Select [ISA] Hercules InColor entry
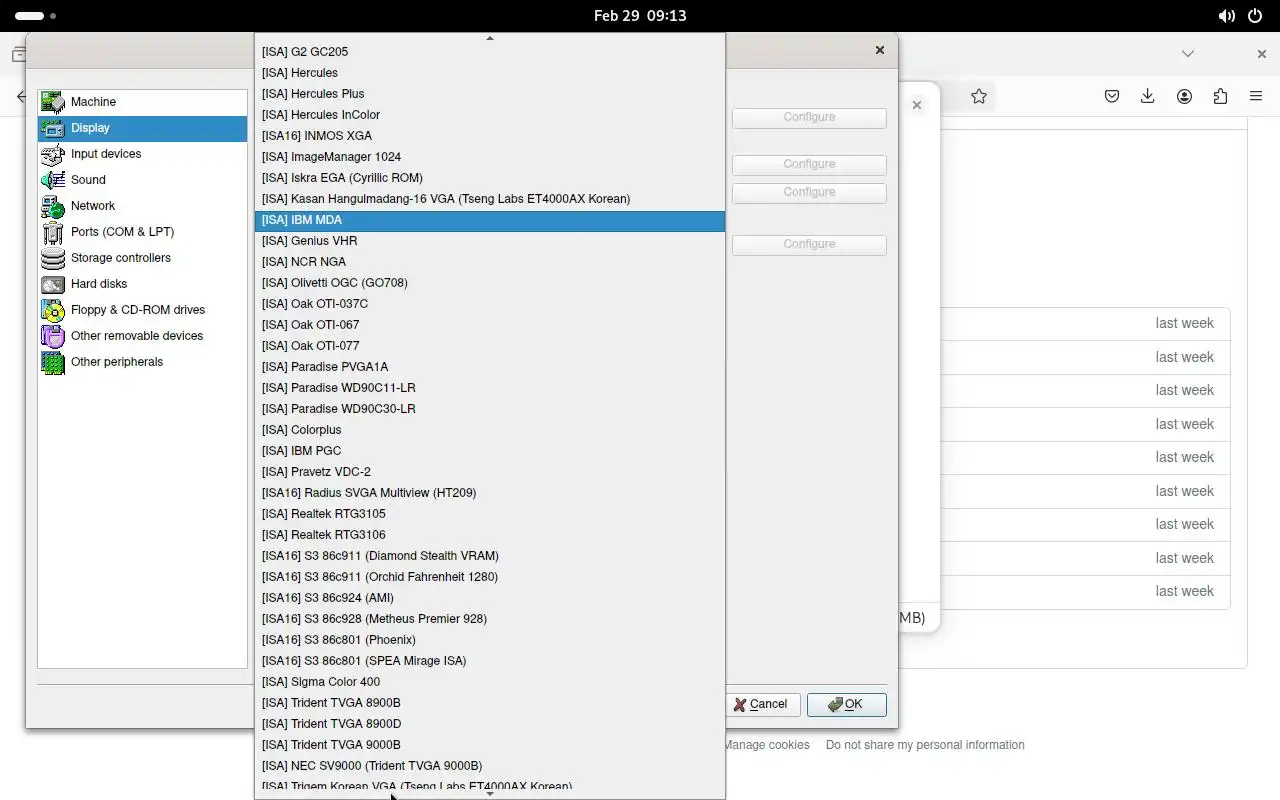 pyautogui.click(x=490, y=115)
